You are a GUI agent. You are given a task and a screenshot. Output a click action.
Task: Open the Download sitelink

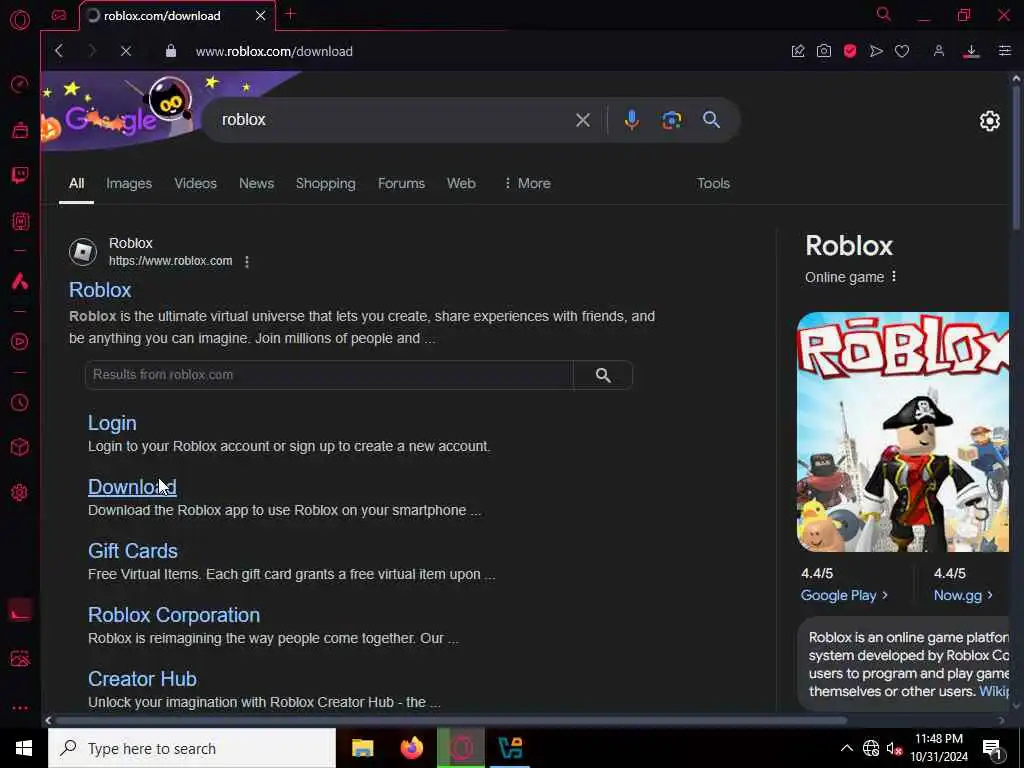tap(132, 487)
